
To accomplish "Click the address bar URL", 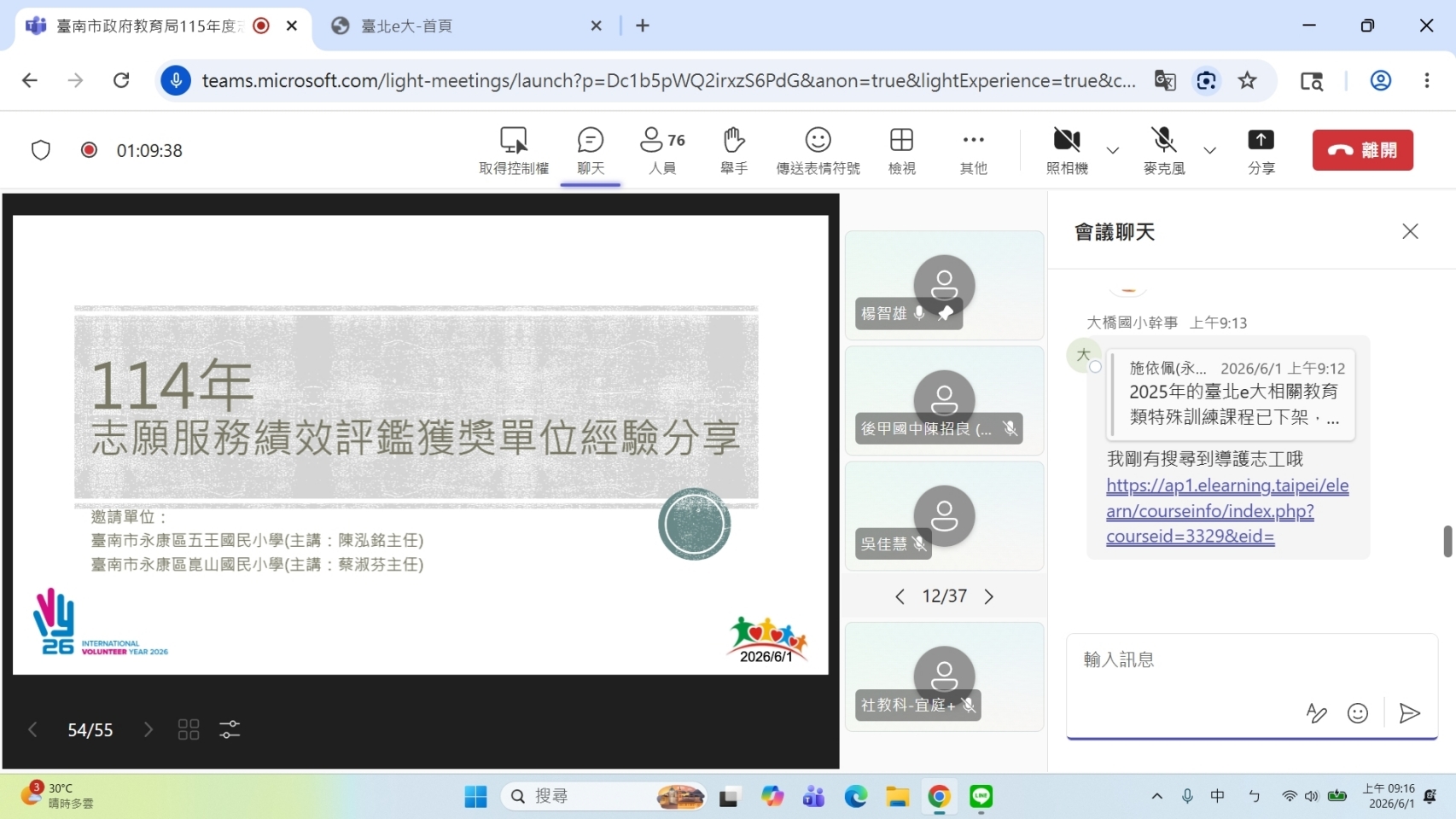I will tap(668, 80).
